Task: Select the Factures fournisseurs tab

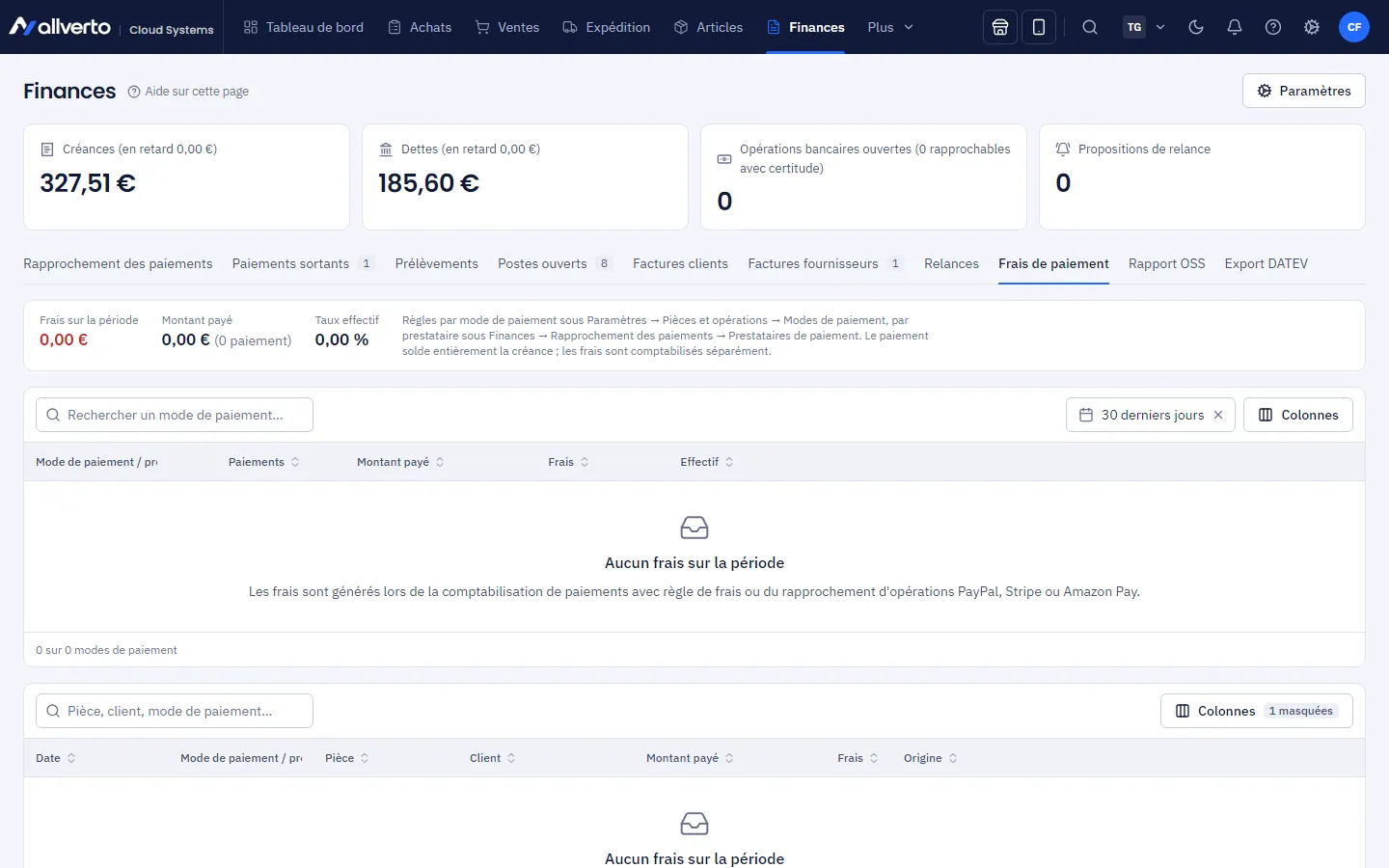Action: [x=826, y=263]
